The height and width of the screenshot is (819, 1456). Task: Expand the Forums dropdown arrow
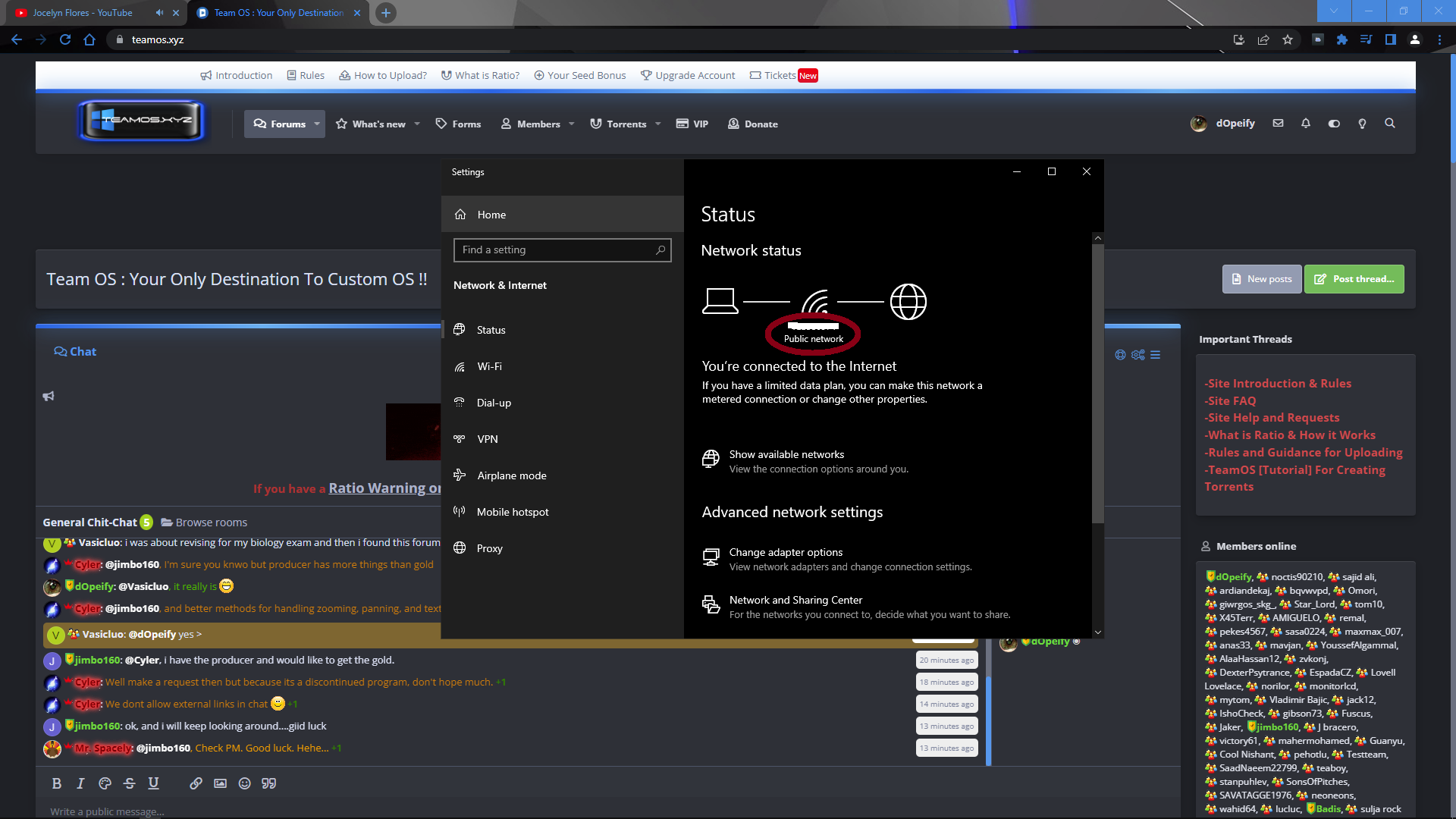tap(317, 124)
